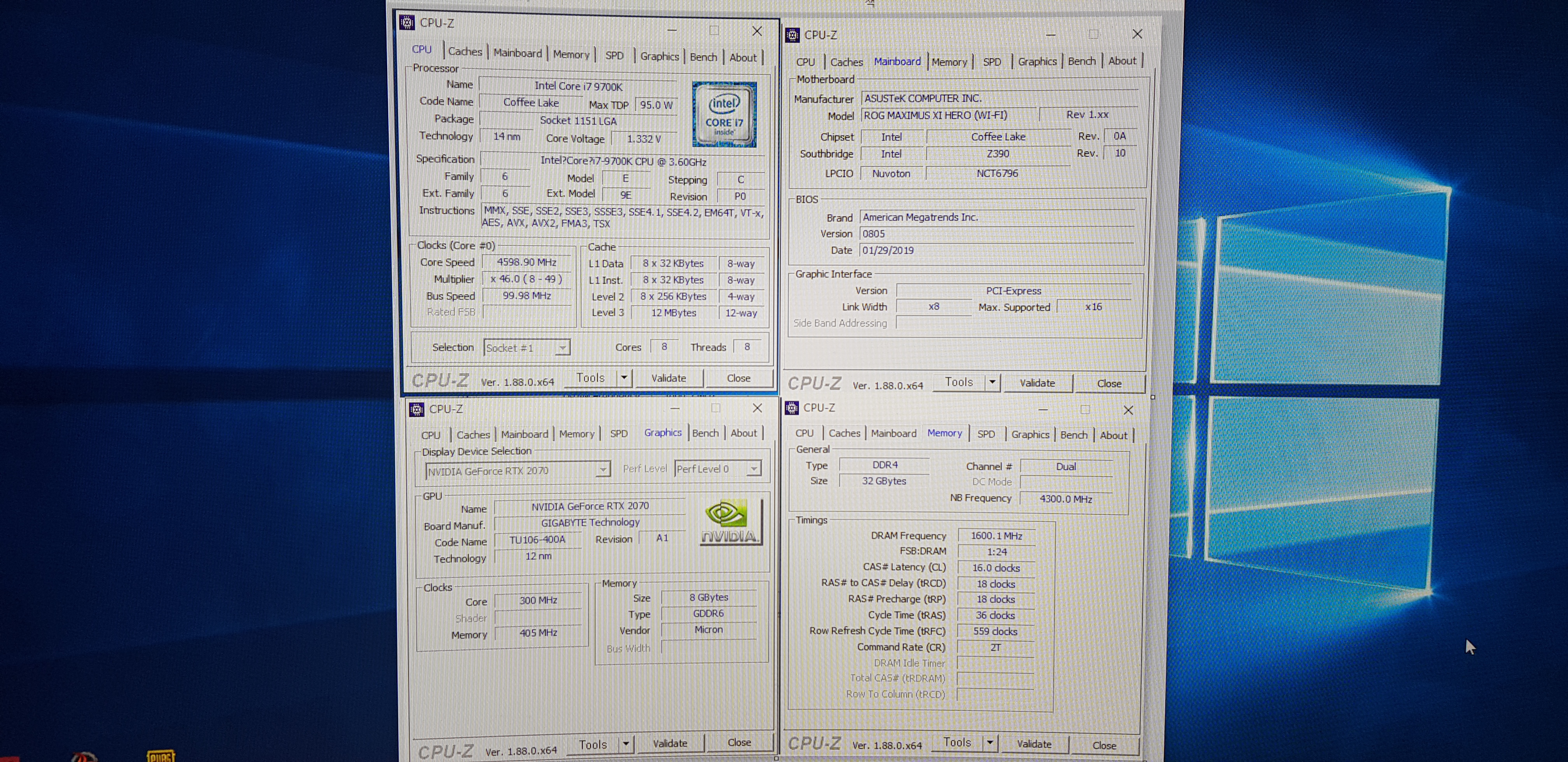1568x762 pixels.
Task: Close the Mainboard CPU-Z window with X
Action: coord(1136,34)
